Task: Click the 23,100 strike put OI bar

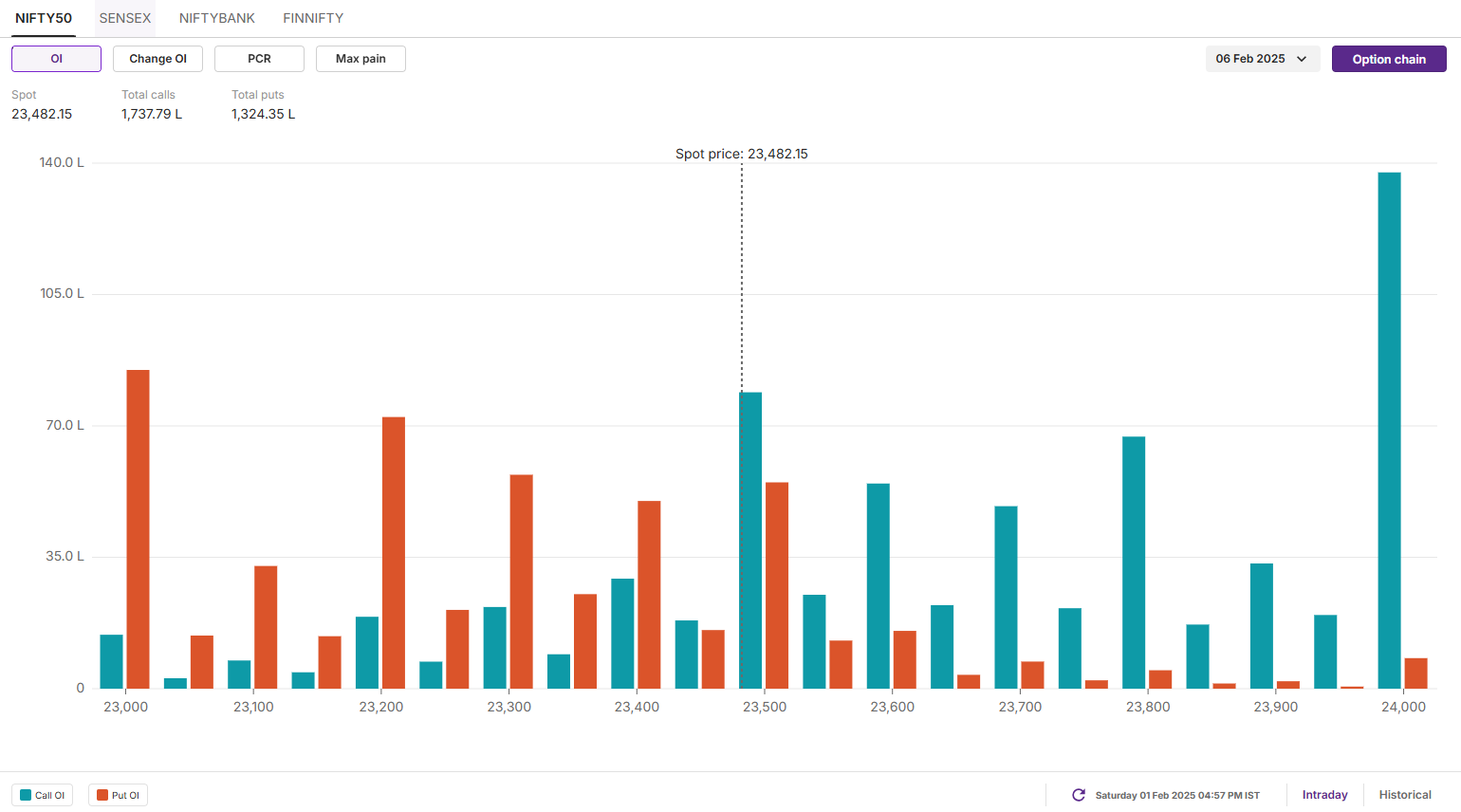Action: (x=266, y=627)
